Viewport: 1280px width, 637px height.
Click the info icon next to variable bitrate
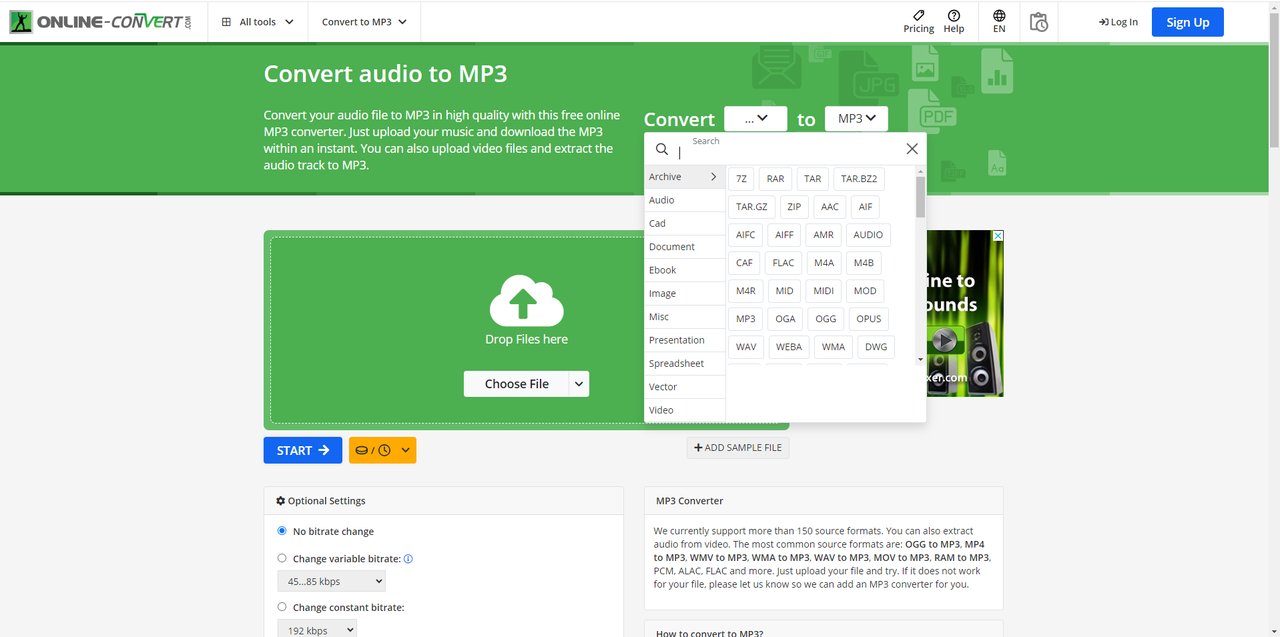coord(408,559)
